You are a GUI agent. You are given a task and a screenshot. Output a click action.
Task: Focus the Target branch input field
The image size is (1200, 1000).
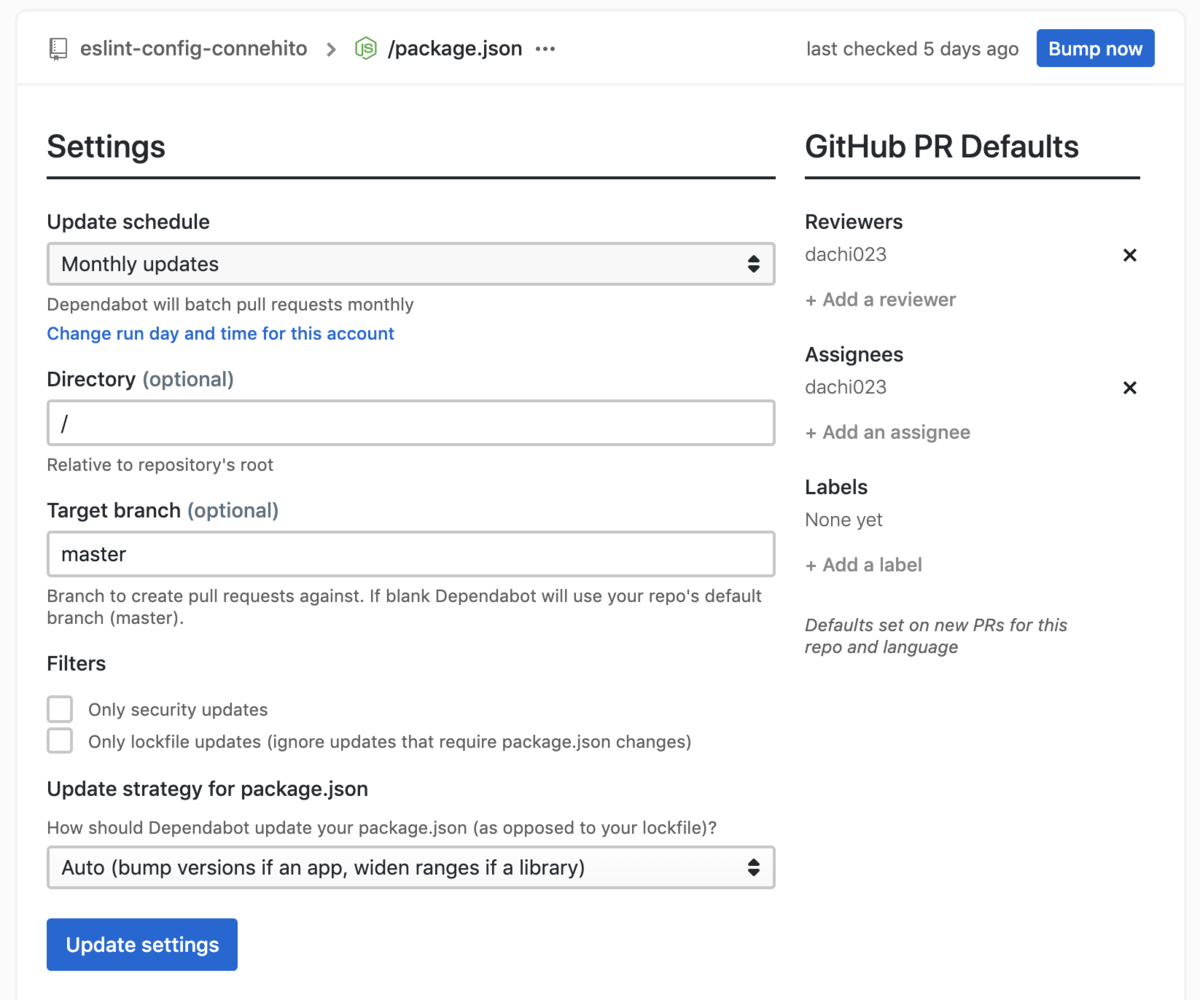411,554
